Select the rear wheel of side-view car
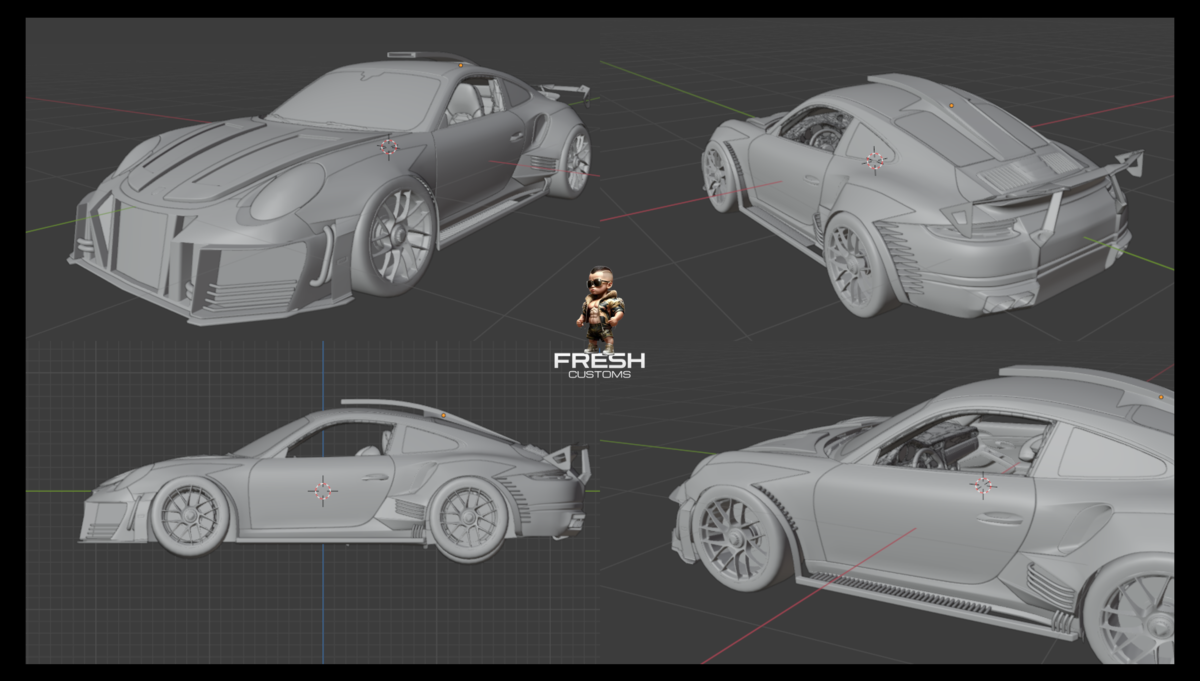The height and width of the screenshot is (681, 1200). (x=470, y=518)
